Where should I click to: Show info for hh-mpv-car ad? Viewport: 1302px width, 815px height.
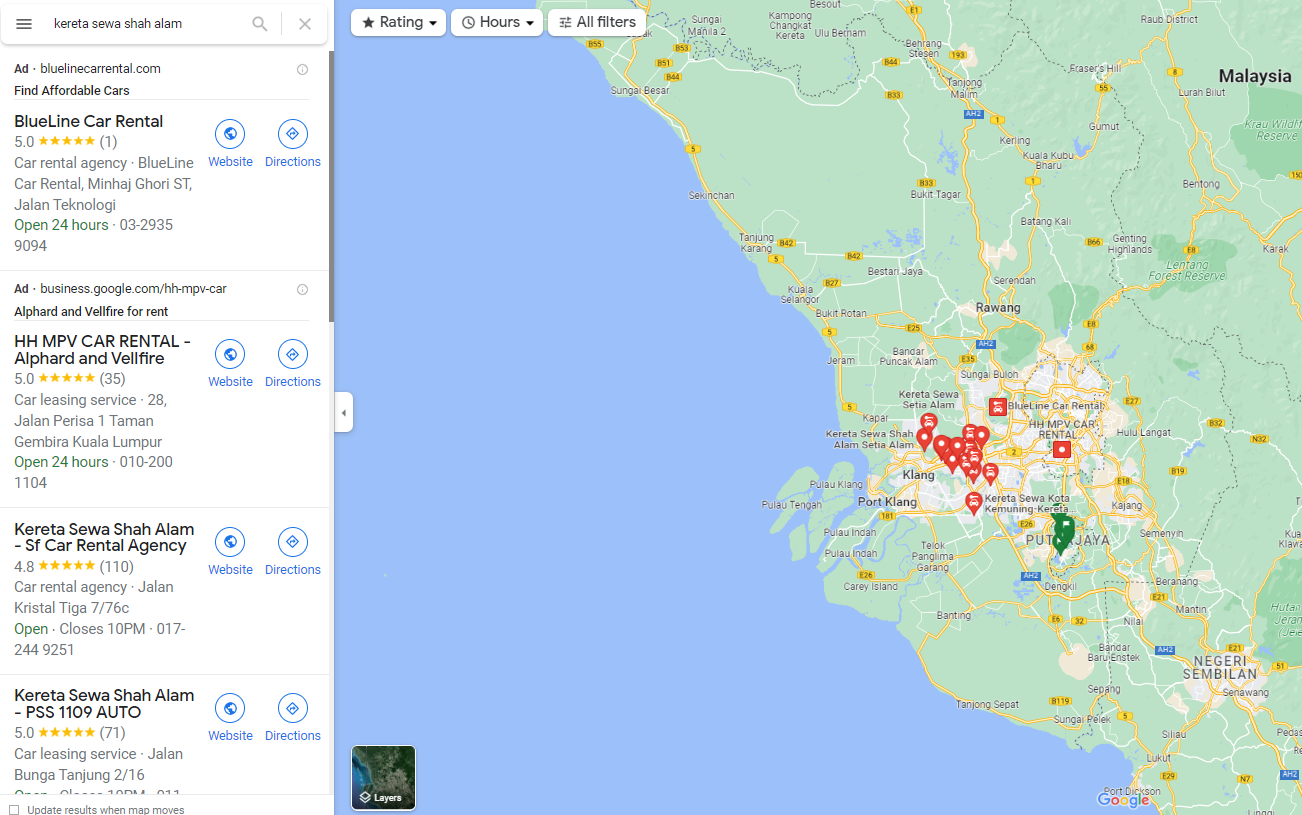point(302,289)
